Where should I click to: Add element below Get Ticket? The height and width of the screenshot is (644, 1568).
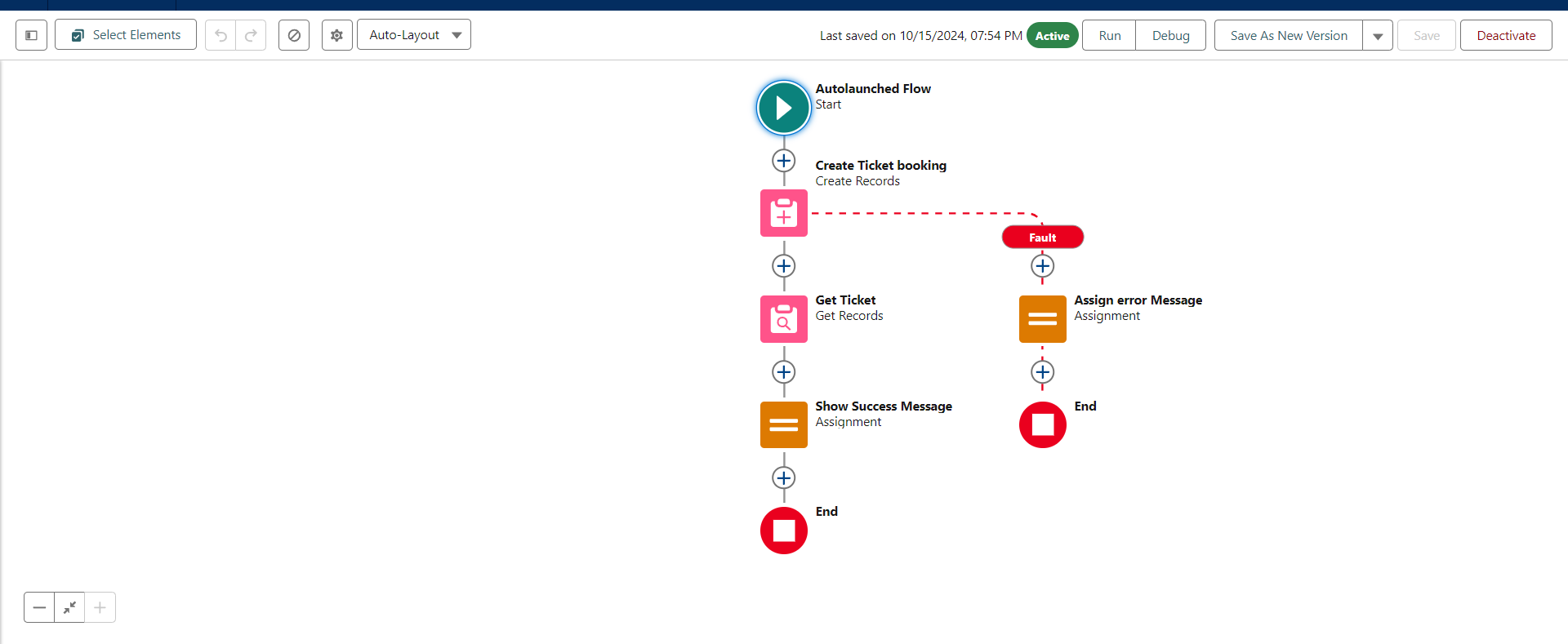(784, 372)
